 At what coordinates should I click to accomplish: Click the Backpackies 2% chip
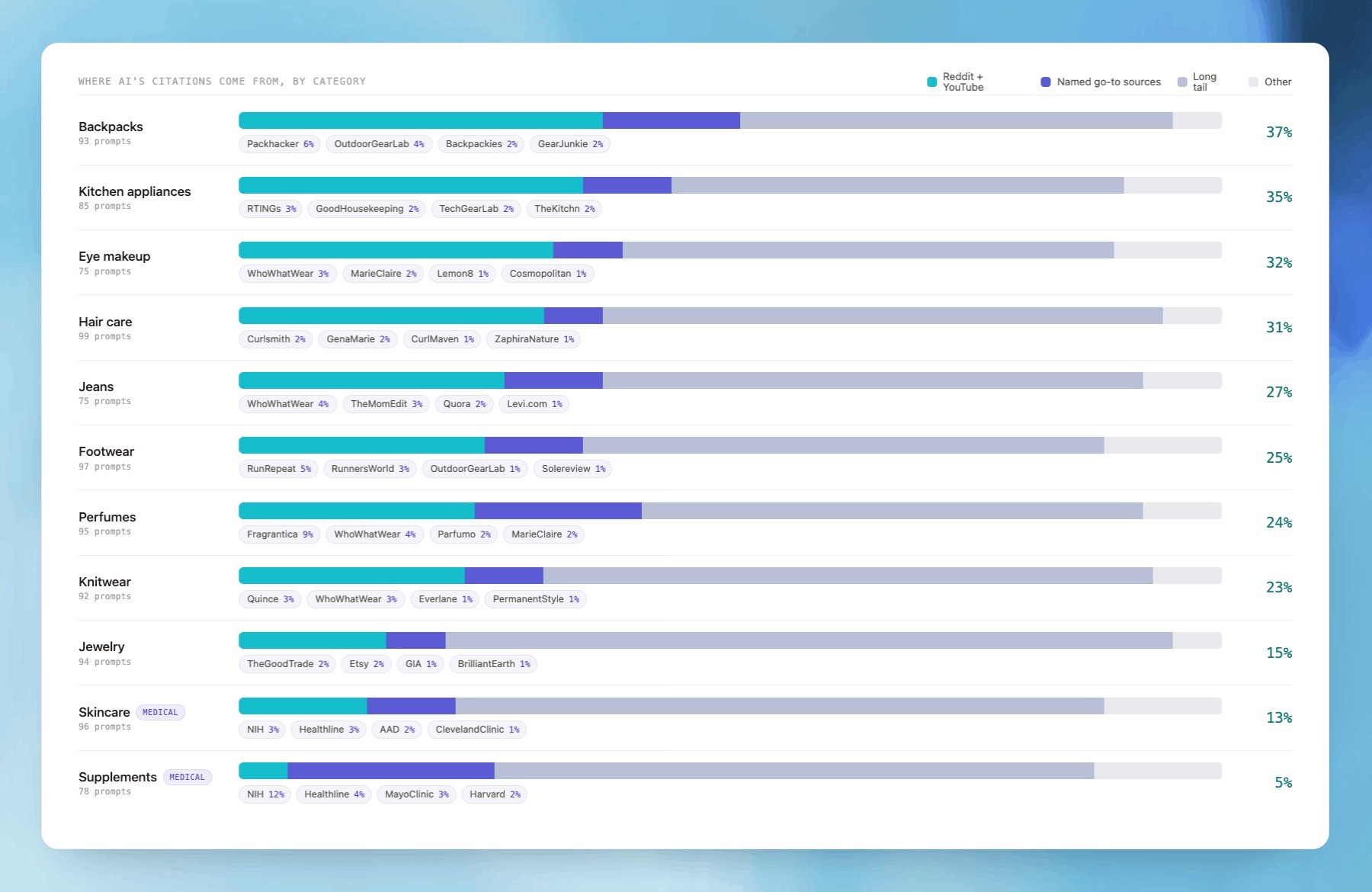pos(481,144)
